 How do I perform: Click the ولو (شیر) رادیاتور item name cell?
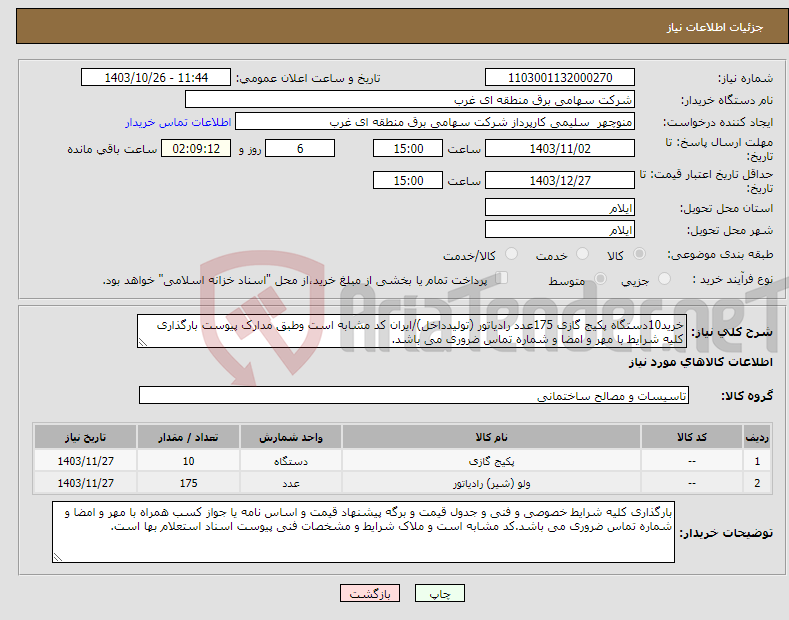point(491,483)
